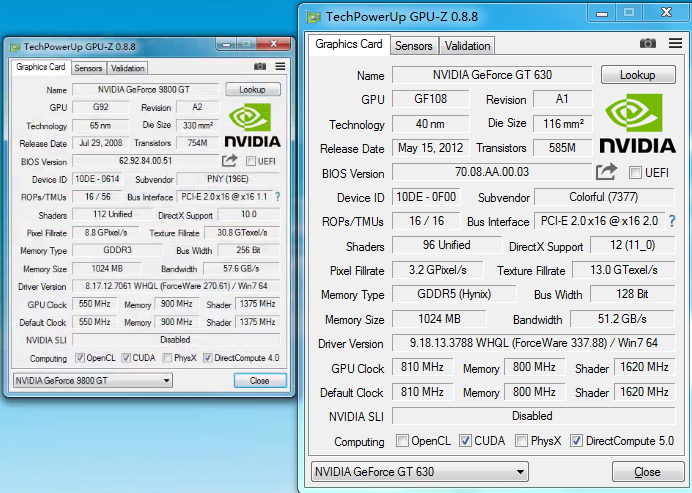Screen dimensions: 692x493
Task: Switch to Validation tab in GT 630 window
Action: point(467,46)
